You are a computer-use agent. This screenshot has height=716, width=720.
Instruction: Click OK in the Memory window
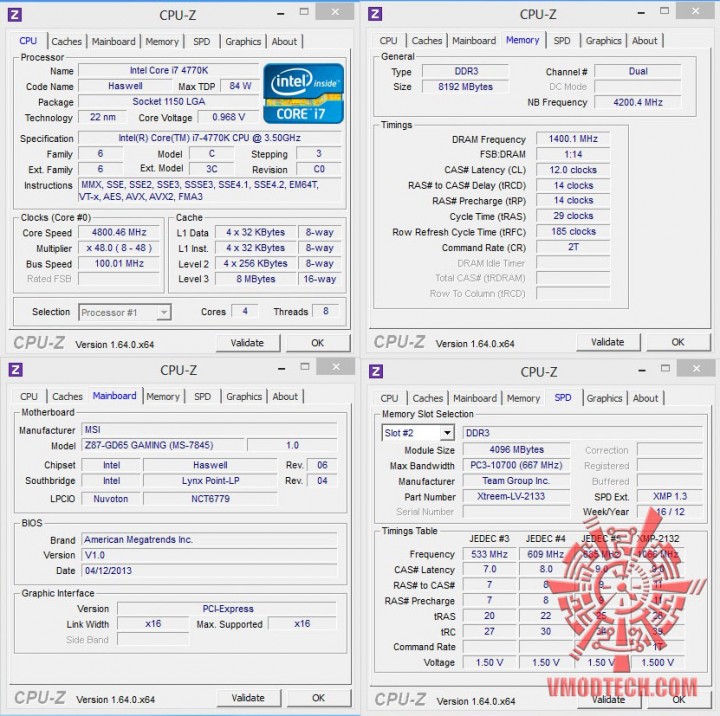tap(678, 342)
